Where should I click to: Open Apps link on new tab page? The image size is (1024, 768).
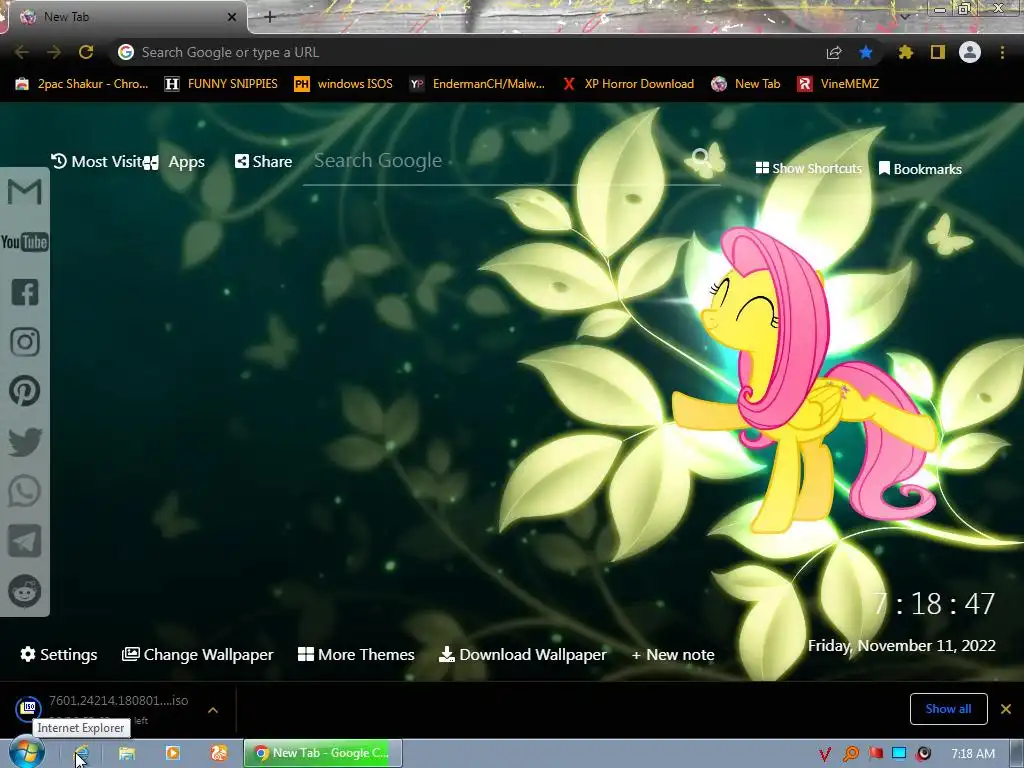tap(176, 162)
